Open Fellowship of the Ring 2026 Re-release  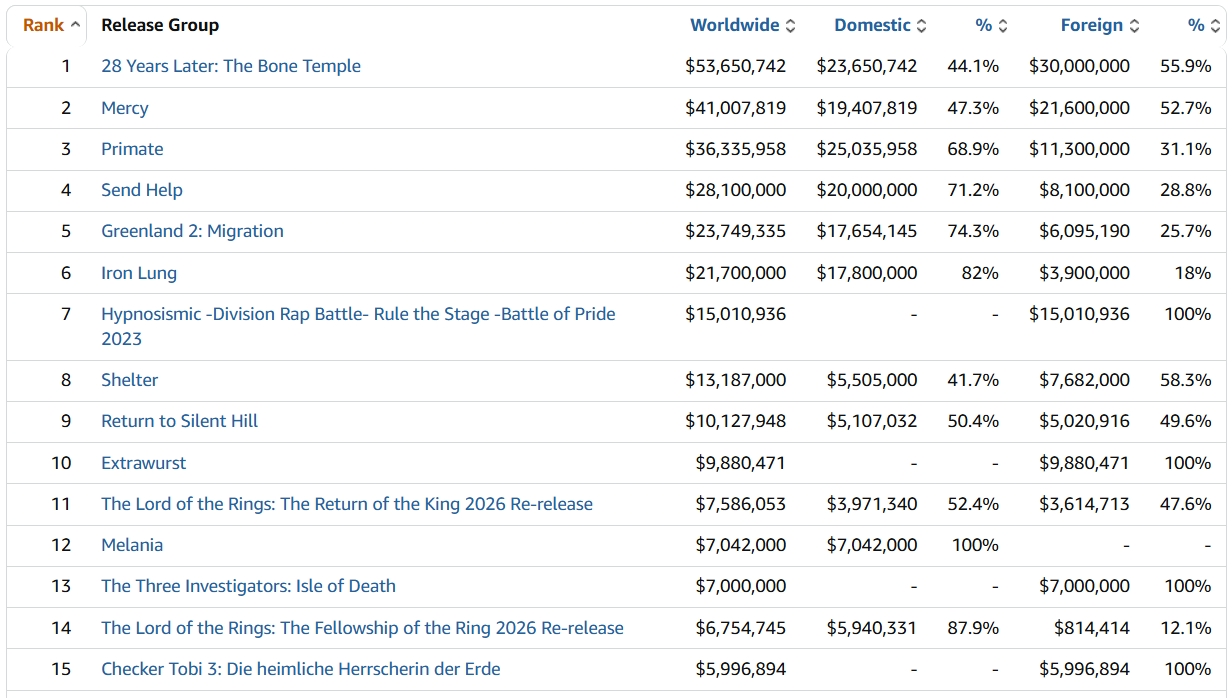tap(362, 628)
